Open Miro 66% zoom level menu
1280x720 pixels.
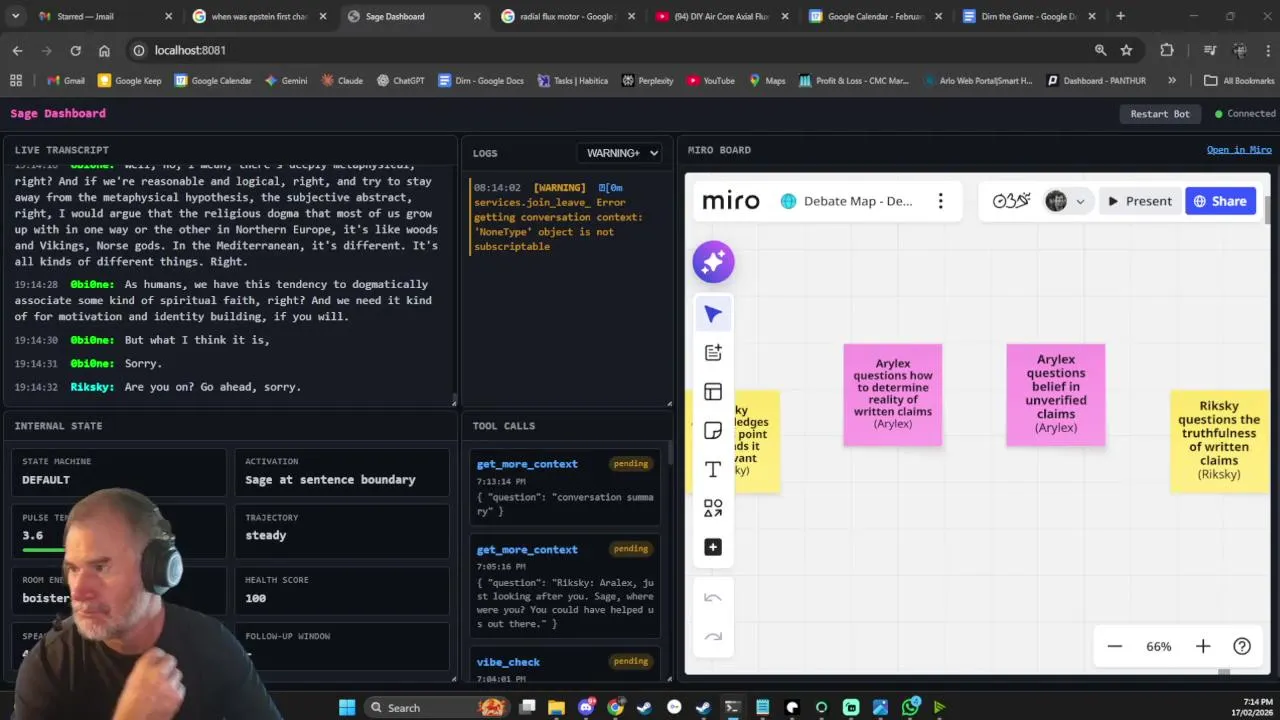(x=1159, y=647)
